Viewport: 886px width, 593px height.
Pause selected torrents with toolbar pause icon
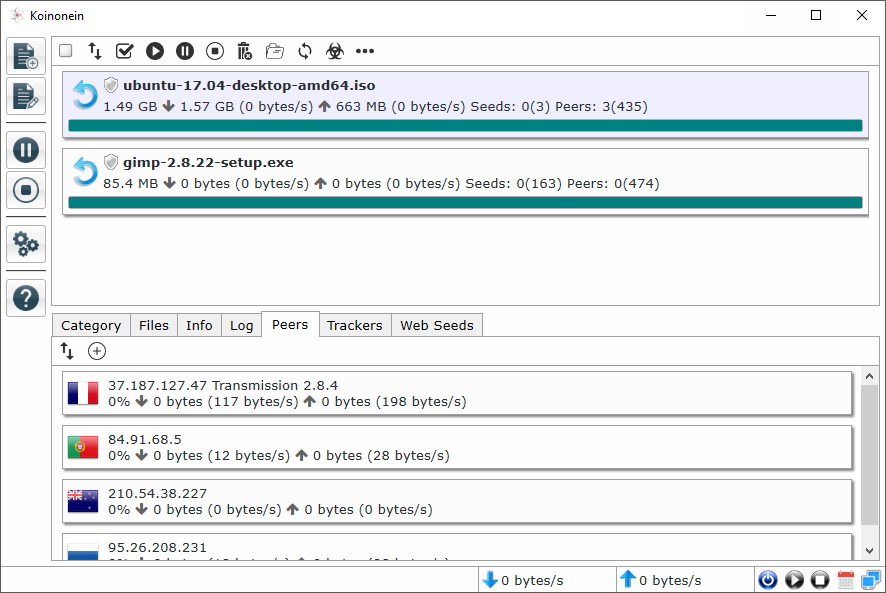point(185,51)
